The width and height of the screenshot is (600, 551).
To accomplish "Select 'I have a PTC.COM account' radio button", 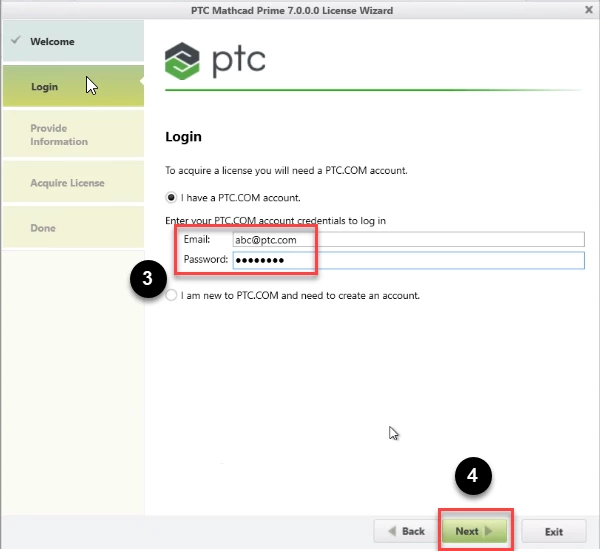I will [171, 198].
